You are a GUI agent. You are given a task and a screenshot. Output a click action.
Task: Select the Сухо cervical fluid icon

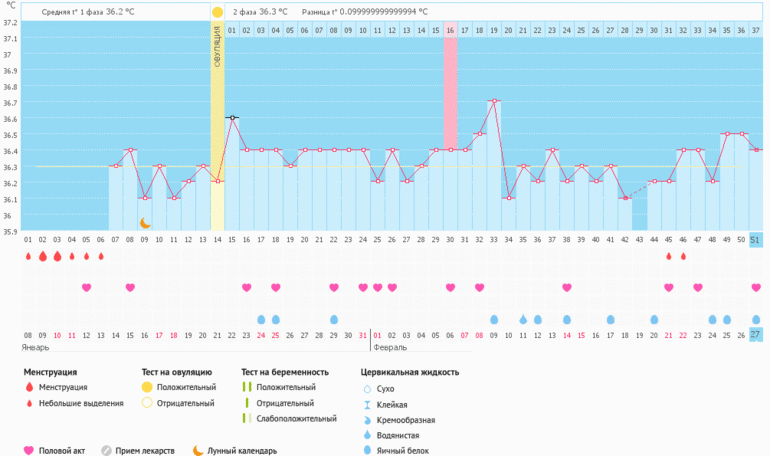[366, 388]
